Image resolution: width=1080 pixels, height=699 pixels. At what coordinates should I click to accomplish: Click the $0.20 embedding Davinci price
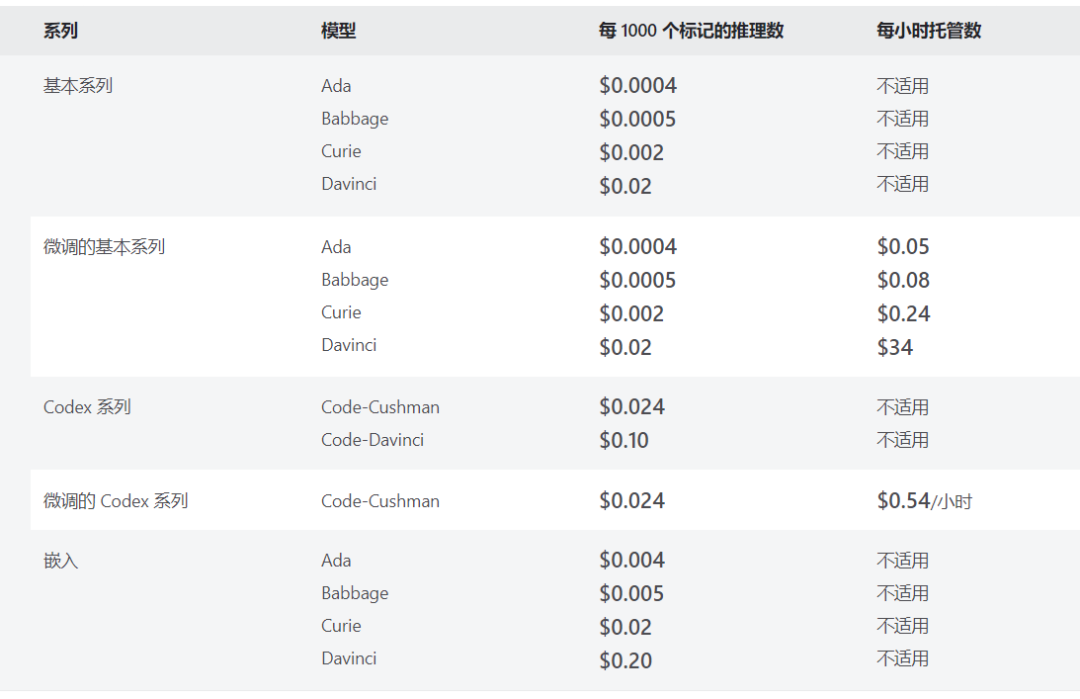(625, 660)
